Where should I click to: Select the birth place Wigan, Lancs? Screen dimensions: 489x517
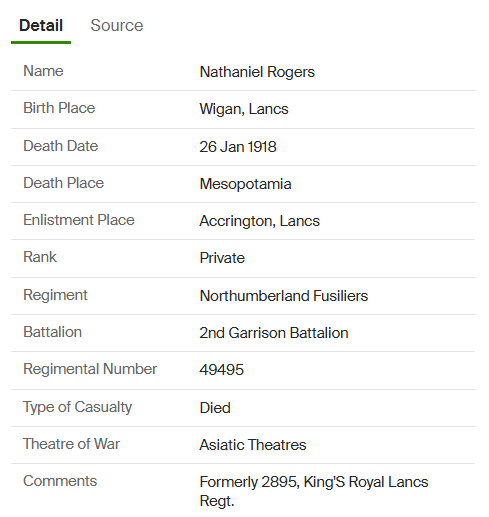244,109
